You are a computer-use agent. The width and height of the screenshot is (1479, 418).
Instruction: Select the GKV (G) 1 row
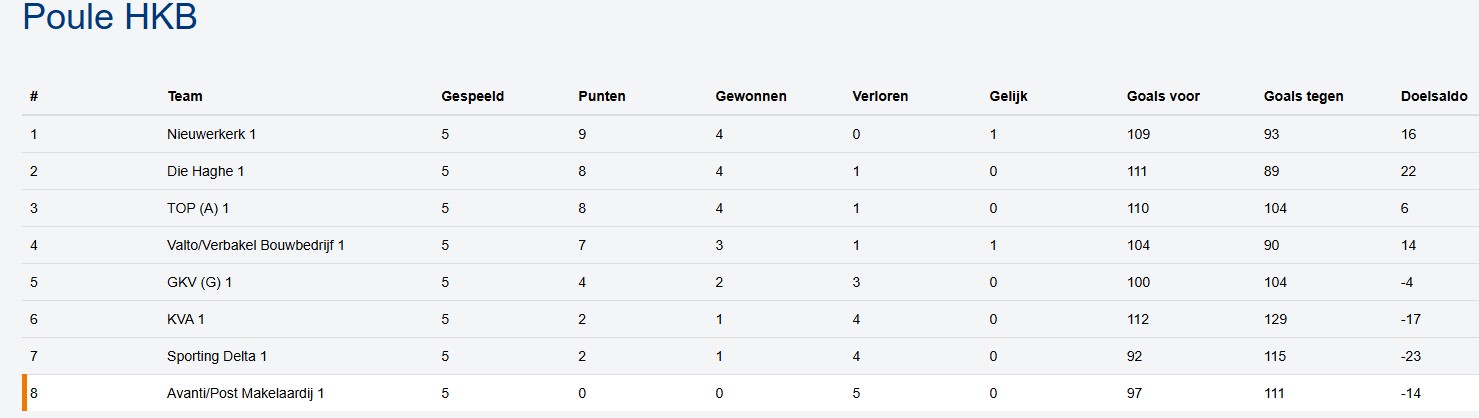point(200,282)
